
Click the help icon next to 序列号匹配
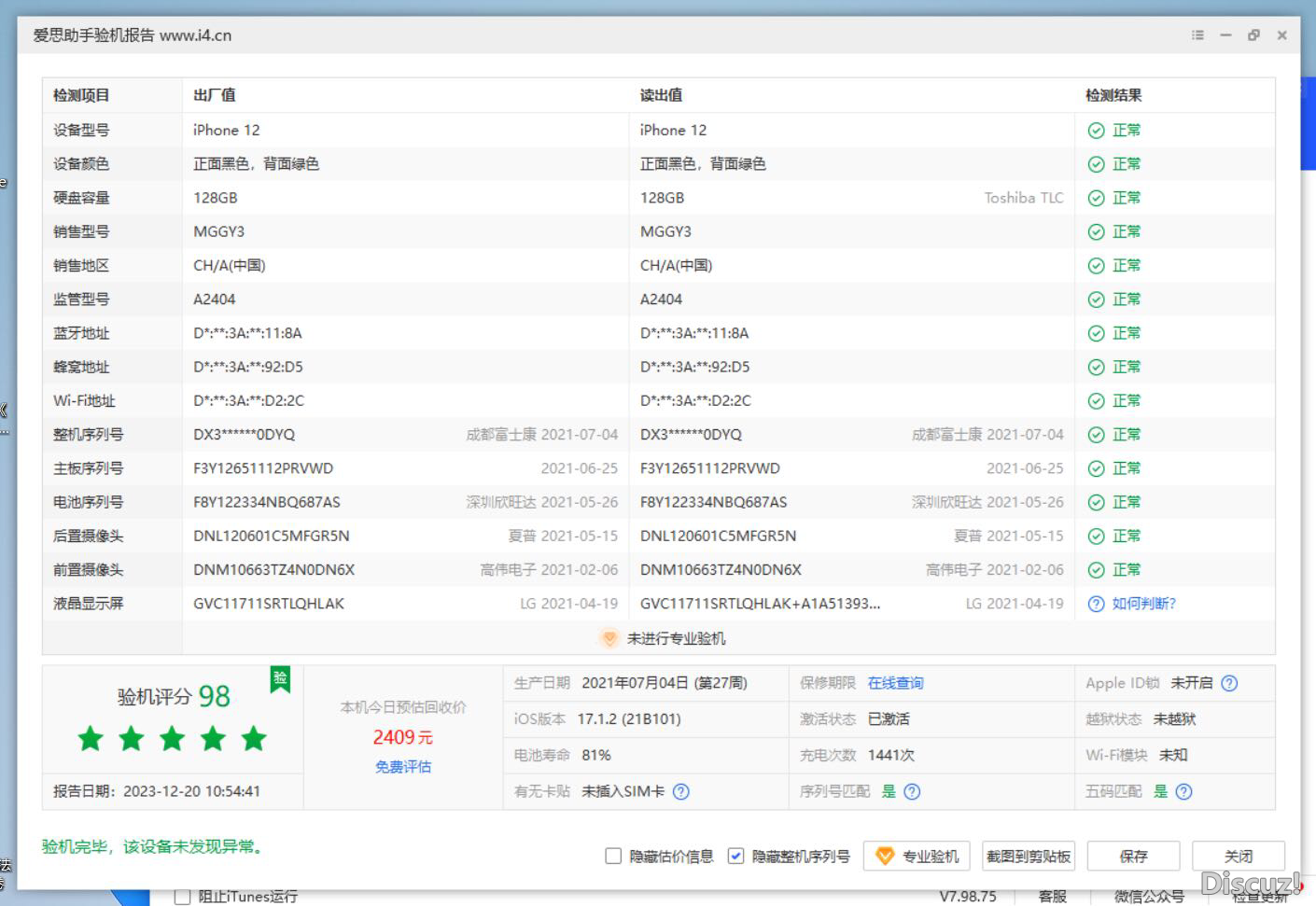point(912,791)
